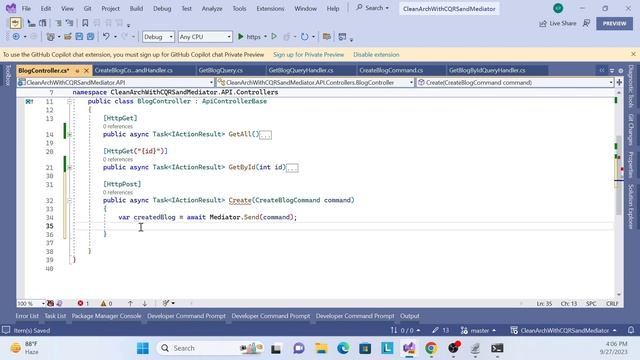Switch to the CreateBlogCommand.cs tab

tap(391, 71)
